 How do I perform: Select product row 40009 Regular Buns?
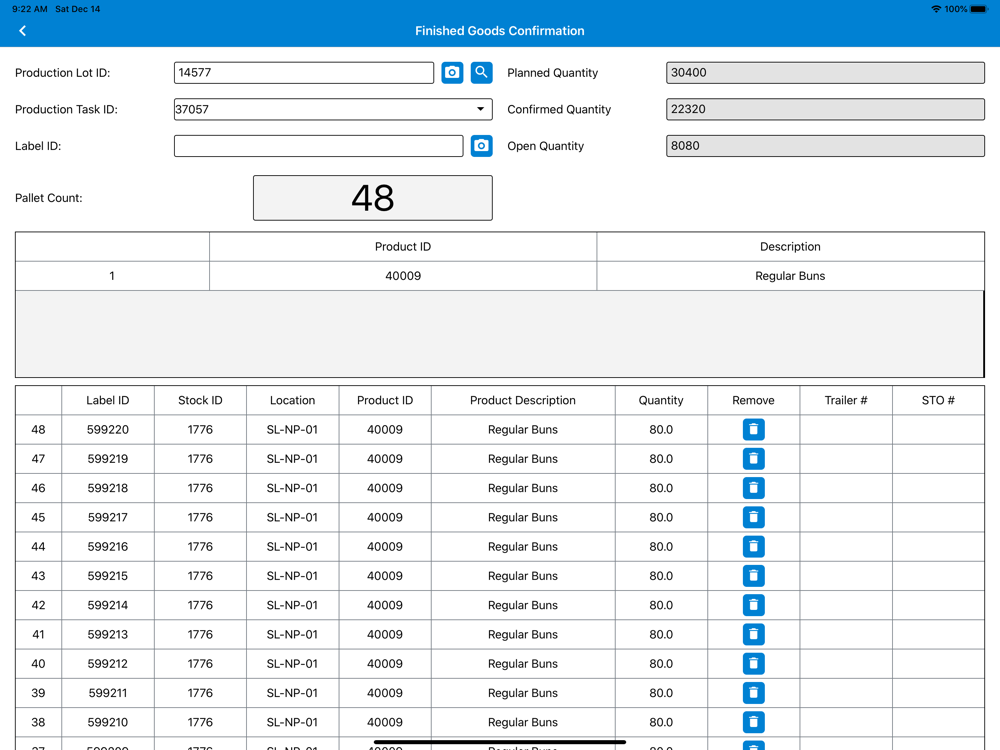coord(403,276)
